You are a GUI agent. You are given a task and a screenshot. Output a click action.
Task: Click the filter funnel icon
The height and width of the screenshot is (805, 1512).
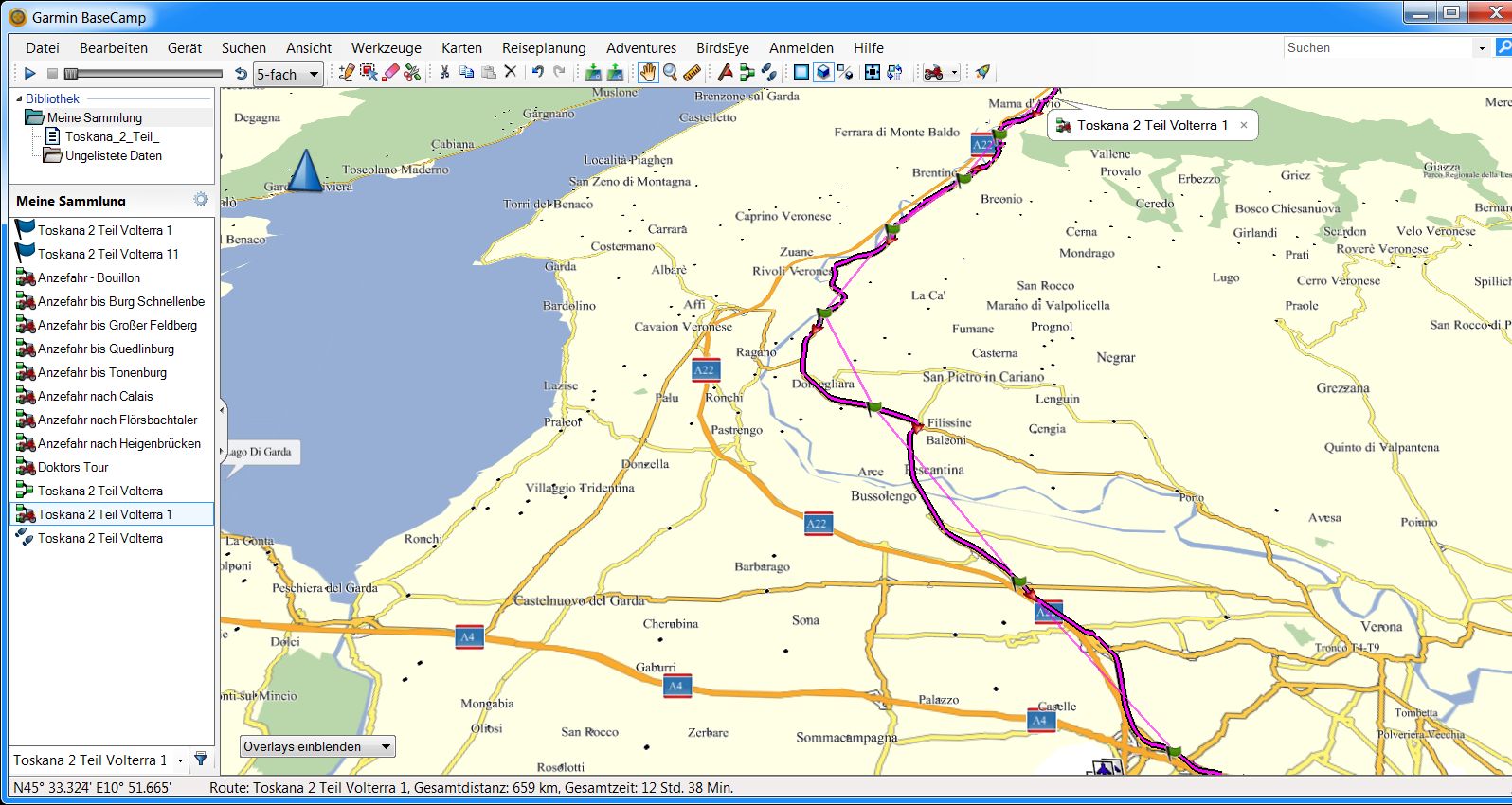(201, 760)
